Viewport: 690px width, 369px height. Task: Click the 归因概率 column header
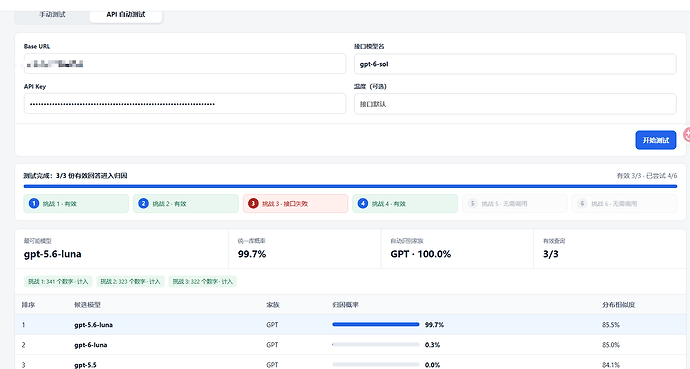tap(345, 305)
